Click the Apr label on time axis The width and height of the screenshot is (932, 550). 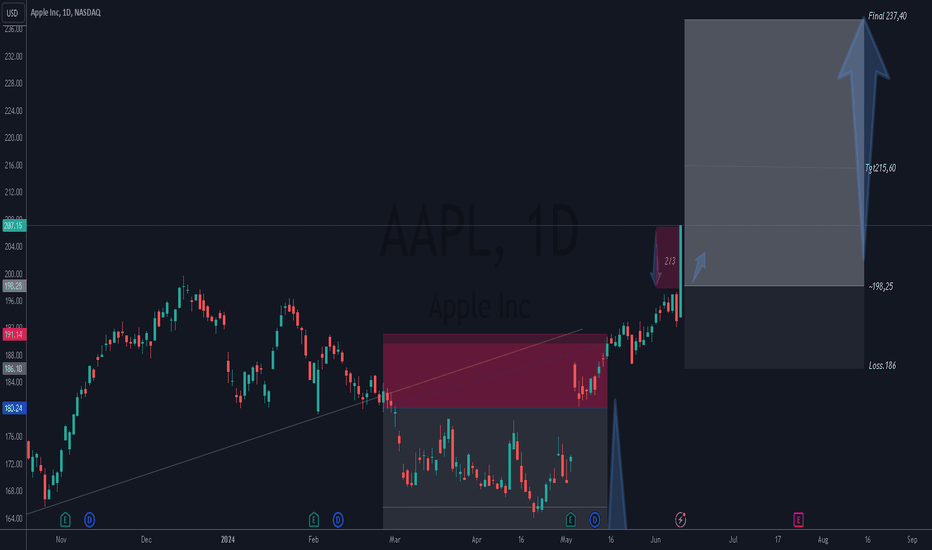coord(476,540)
